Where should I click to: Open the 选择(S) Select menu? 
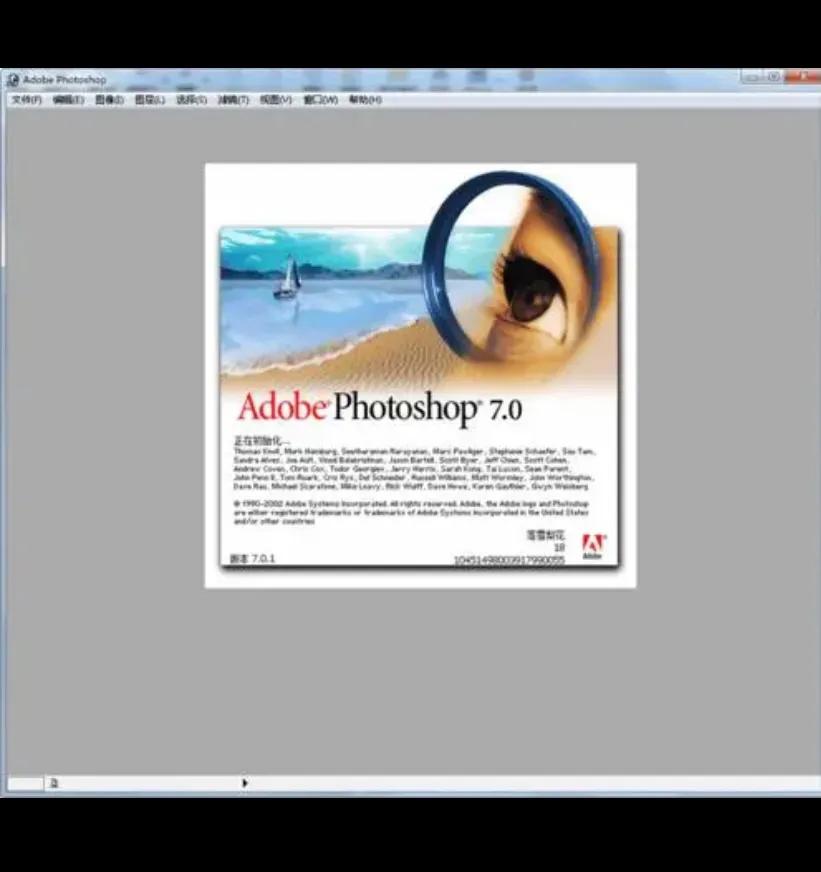(x=191, y=100)
